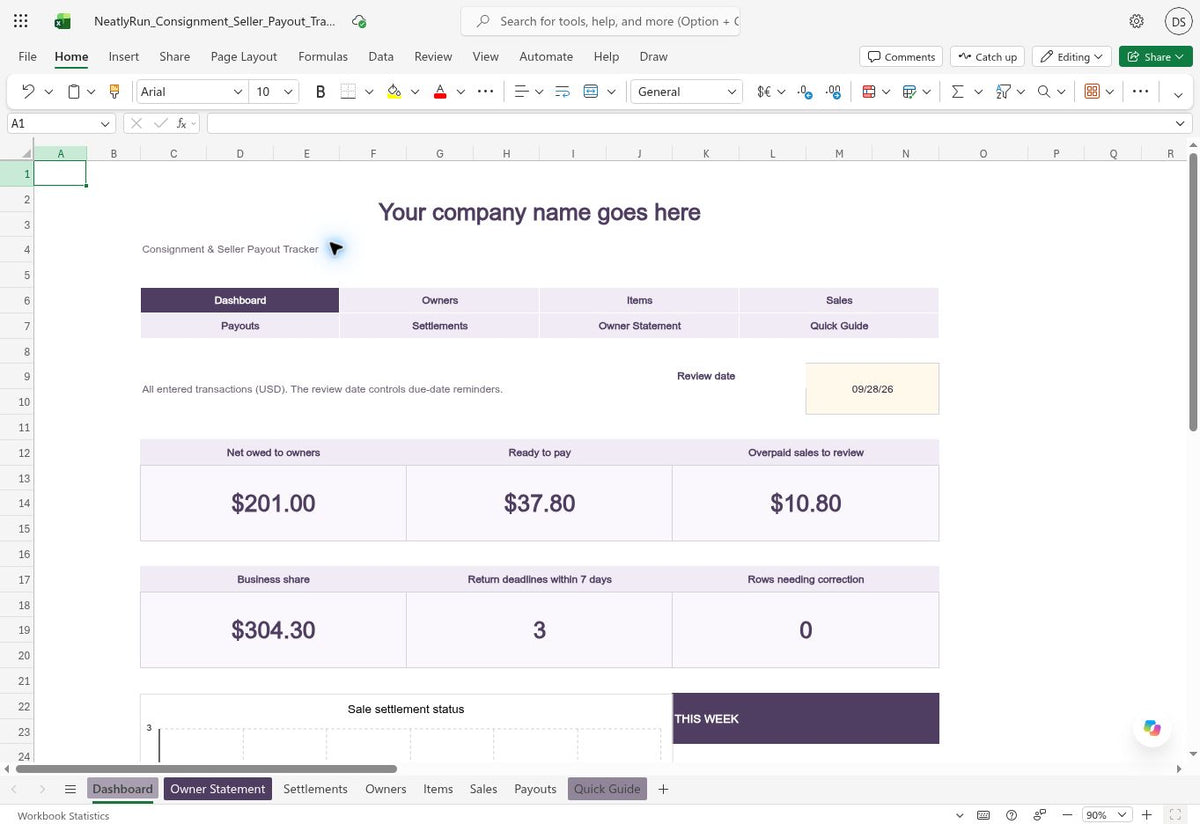The height and width of the screenshot is (824, 1200).
Task: Click in the search box
Action: 600,21
